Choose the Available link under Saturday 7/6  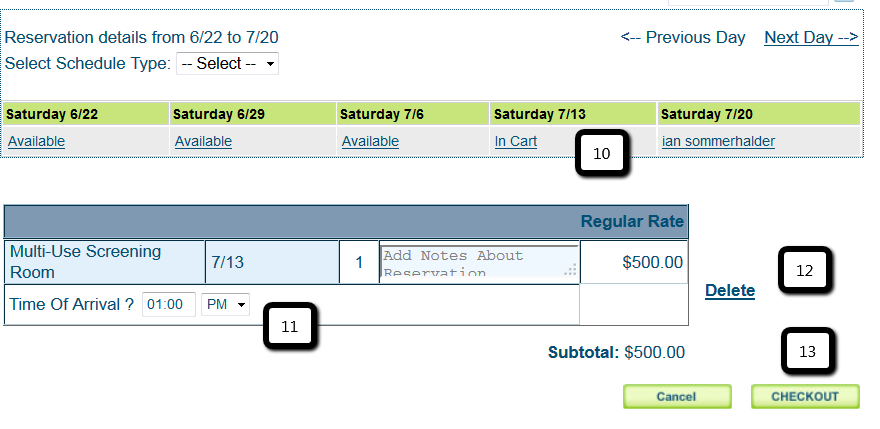370,142
